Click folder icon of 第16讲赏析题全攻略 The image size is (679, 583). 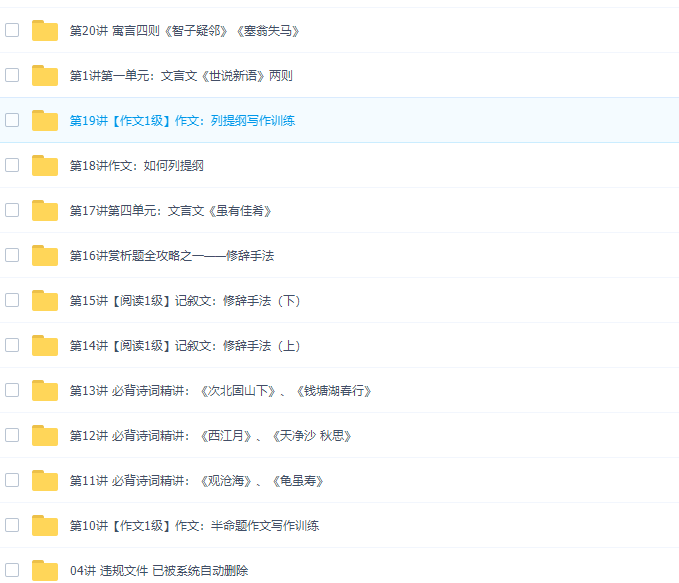44,256
